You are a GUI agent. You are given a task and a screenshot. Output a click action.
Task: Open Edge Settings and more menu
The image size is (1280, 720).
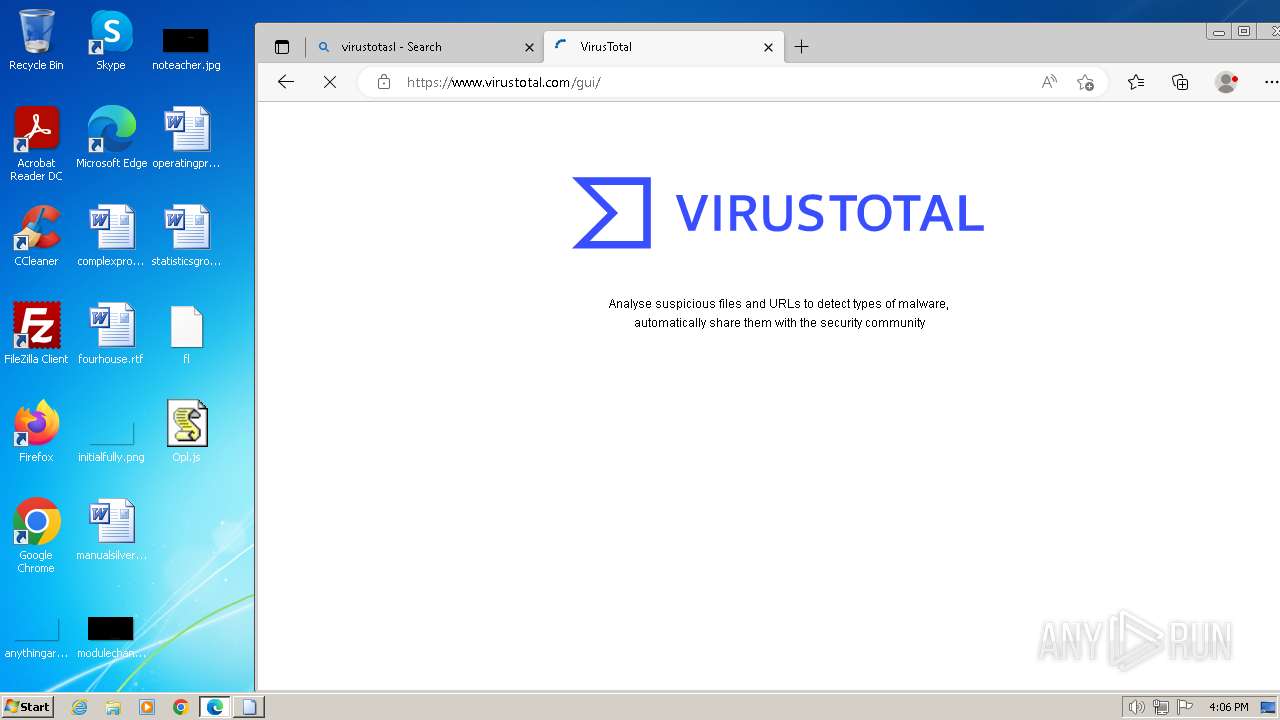[1271, 82]
